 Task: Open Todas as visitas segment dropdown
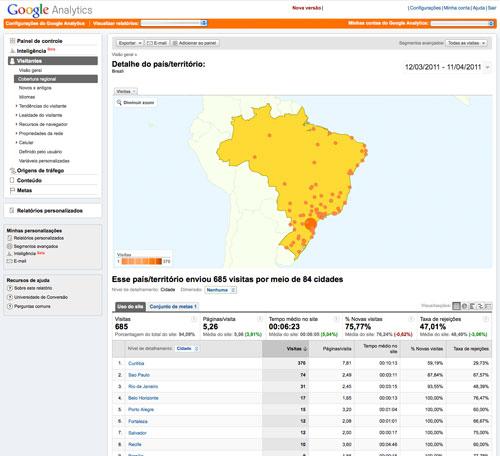point(466,43)
